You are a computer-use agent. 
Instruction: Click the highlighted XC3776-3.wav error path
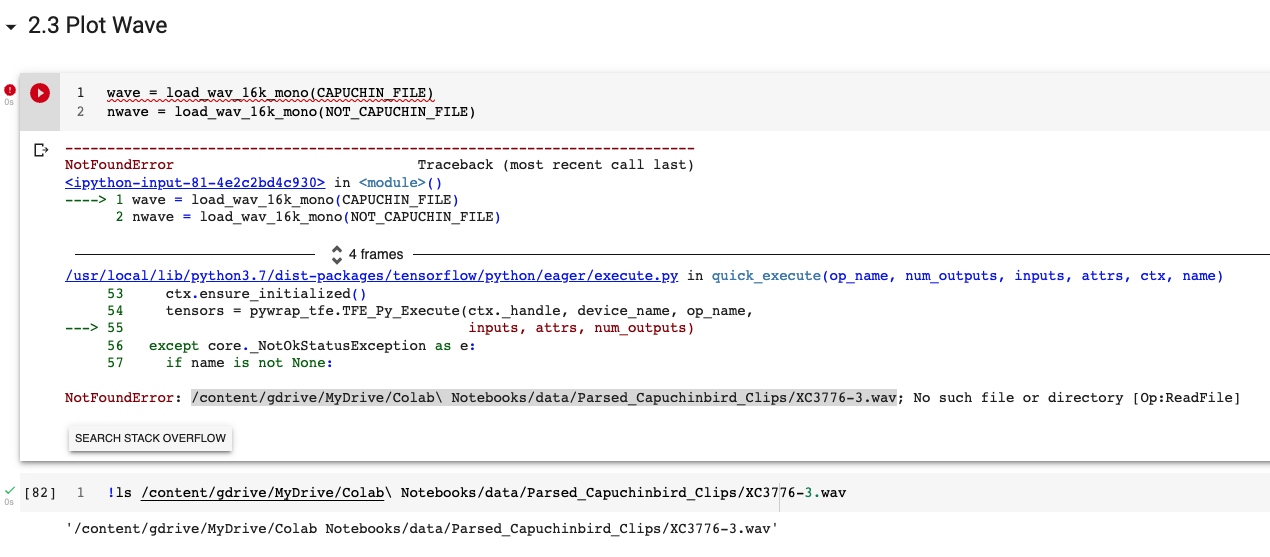[x=544, y=398]
